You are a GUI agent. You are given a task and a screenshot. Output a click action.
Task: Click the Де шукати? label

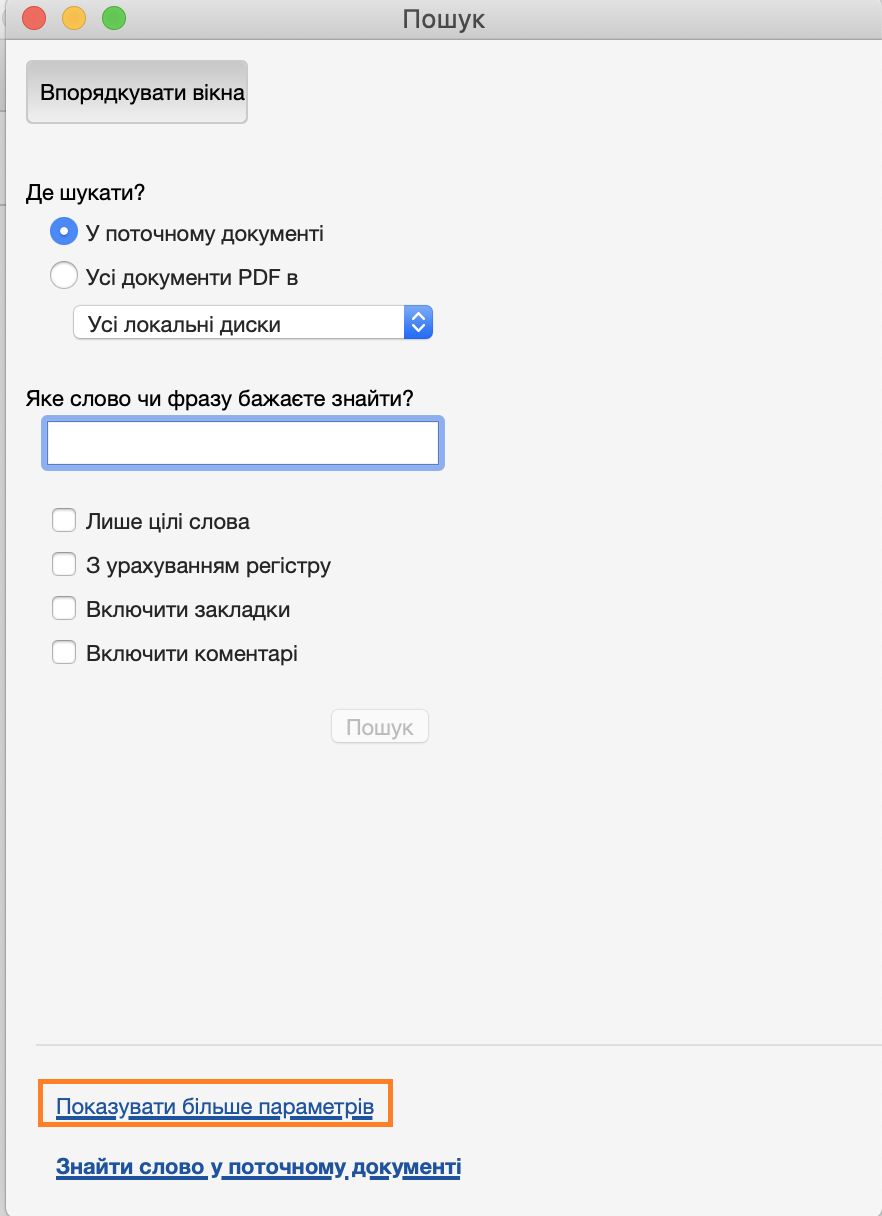point(83,192)
